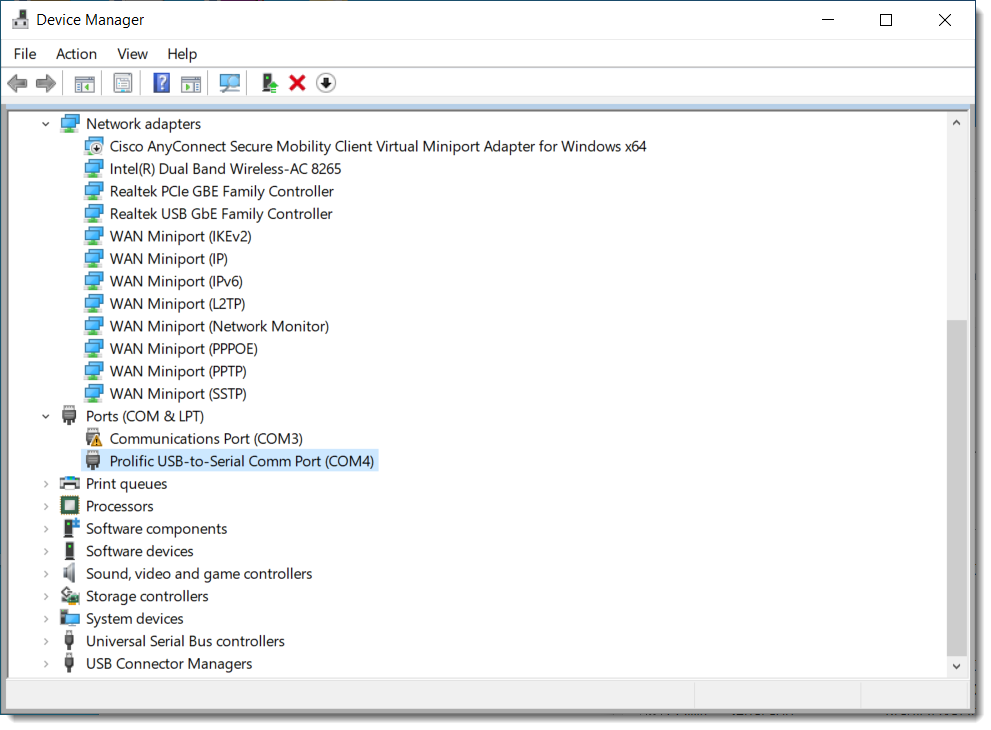The width and height of the screenshot is (991, 730).
Task: Open the Help menu
Action: pos(182,54)
